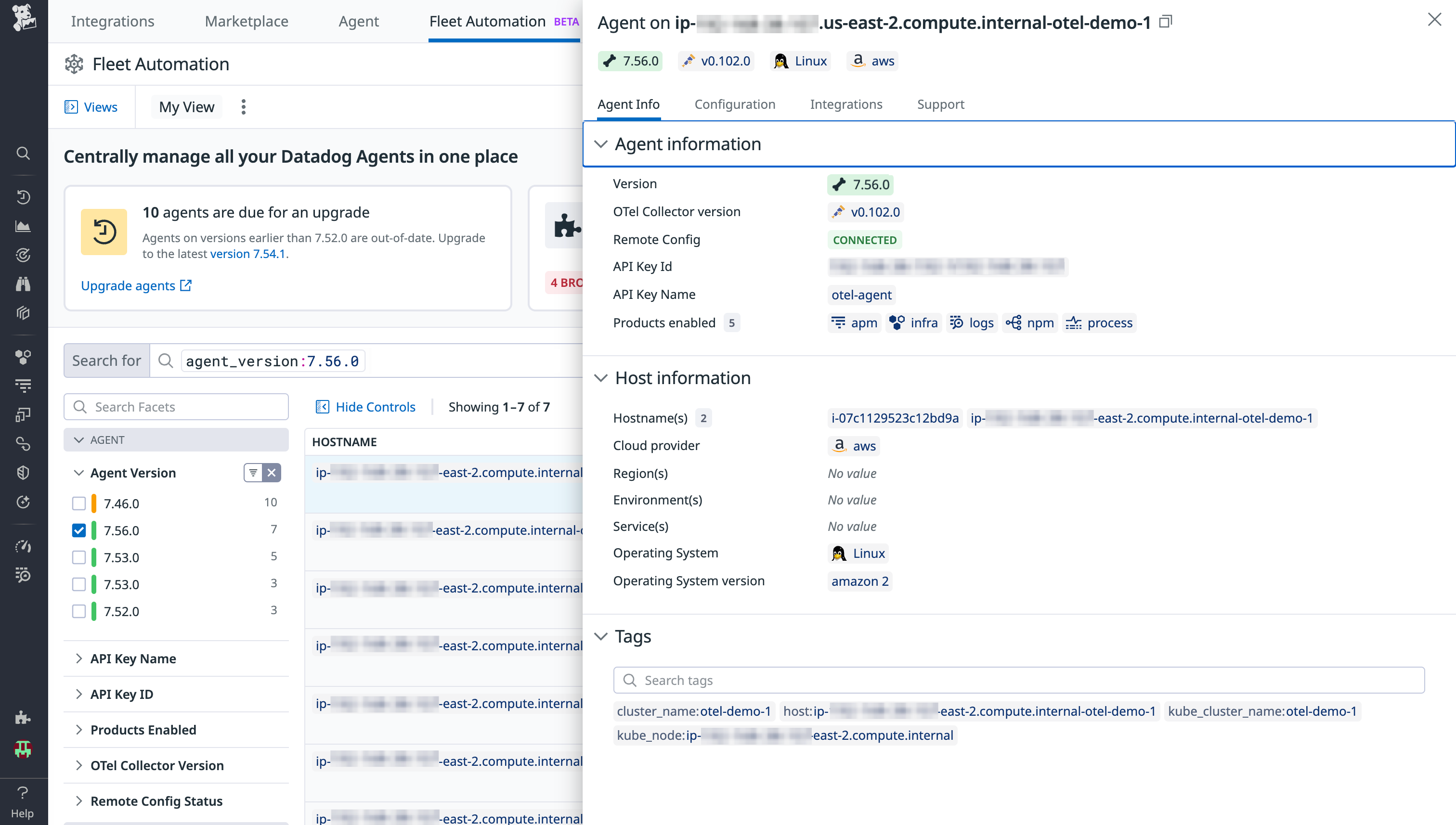Expand the Products Enabled facet
Viewport: 1456px width, 825px height.
pyautogui.click(x=79, y=730)
